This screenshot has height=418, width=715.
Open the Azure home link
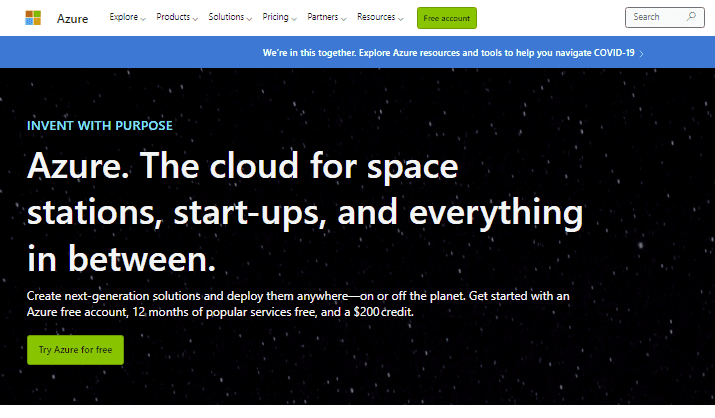[72, 19]
